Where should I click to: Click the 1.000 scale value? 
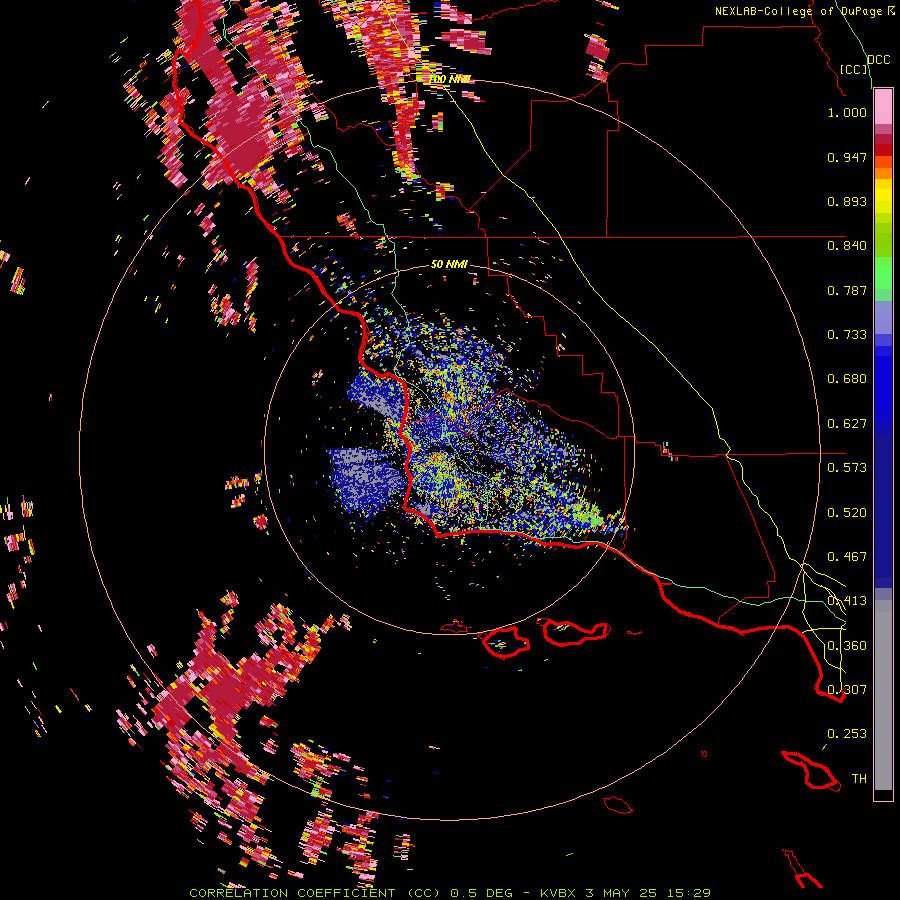(847, 112)
